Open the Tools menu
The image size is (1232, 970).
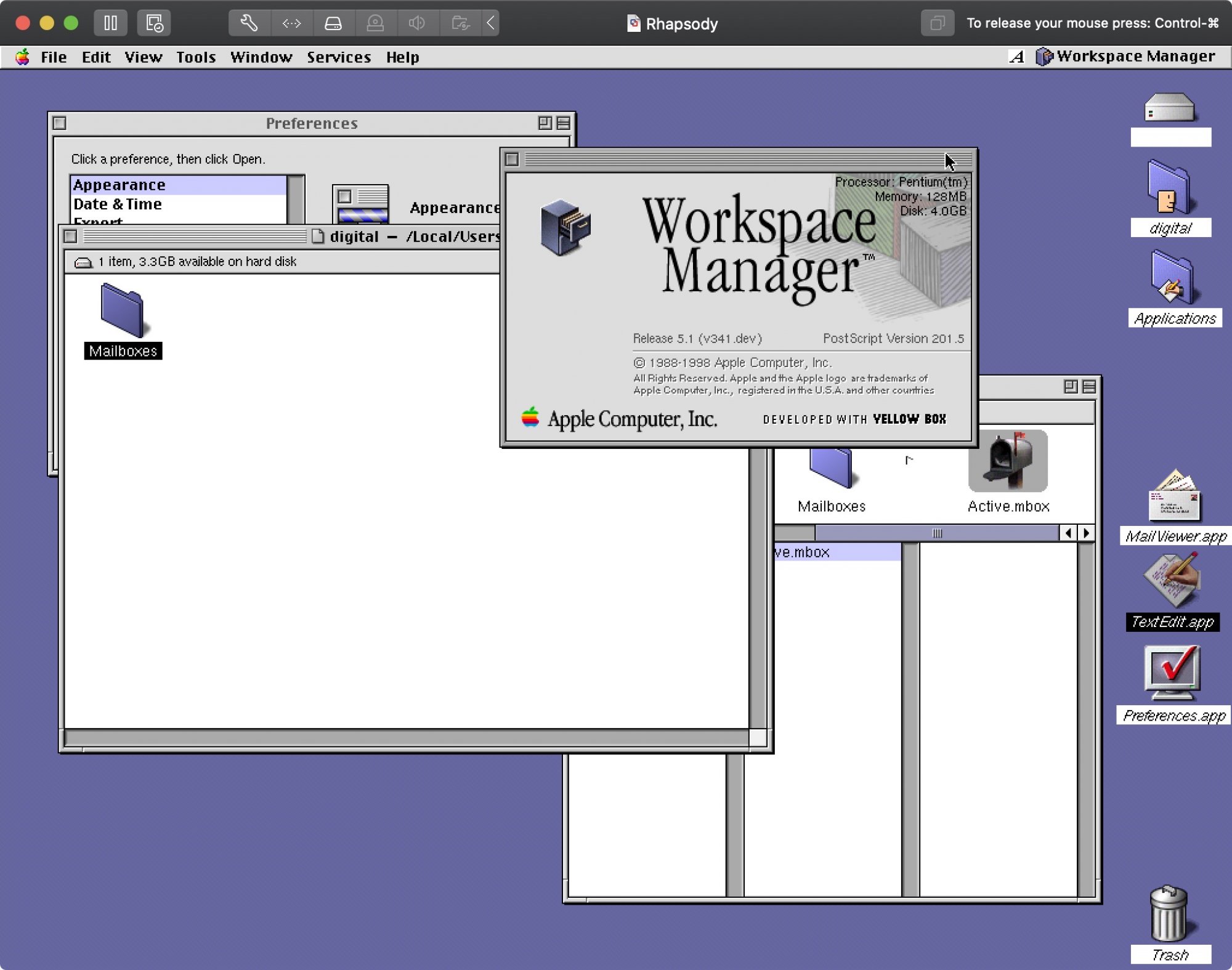pyautogui.click(x=196, y=57)
